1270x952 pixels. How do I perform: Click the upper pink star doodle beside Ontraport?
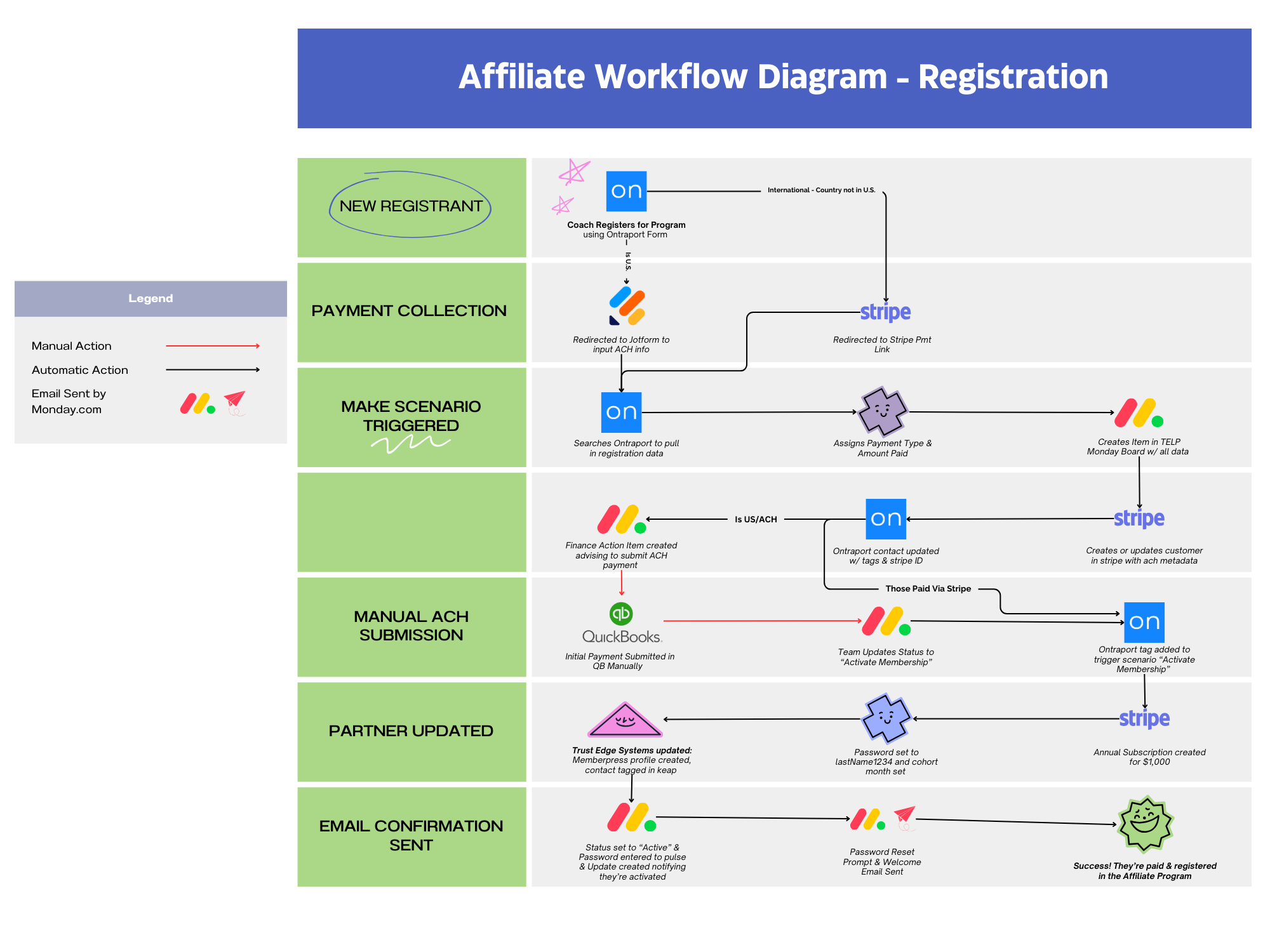[574, 171]
